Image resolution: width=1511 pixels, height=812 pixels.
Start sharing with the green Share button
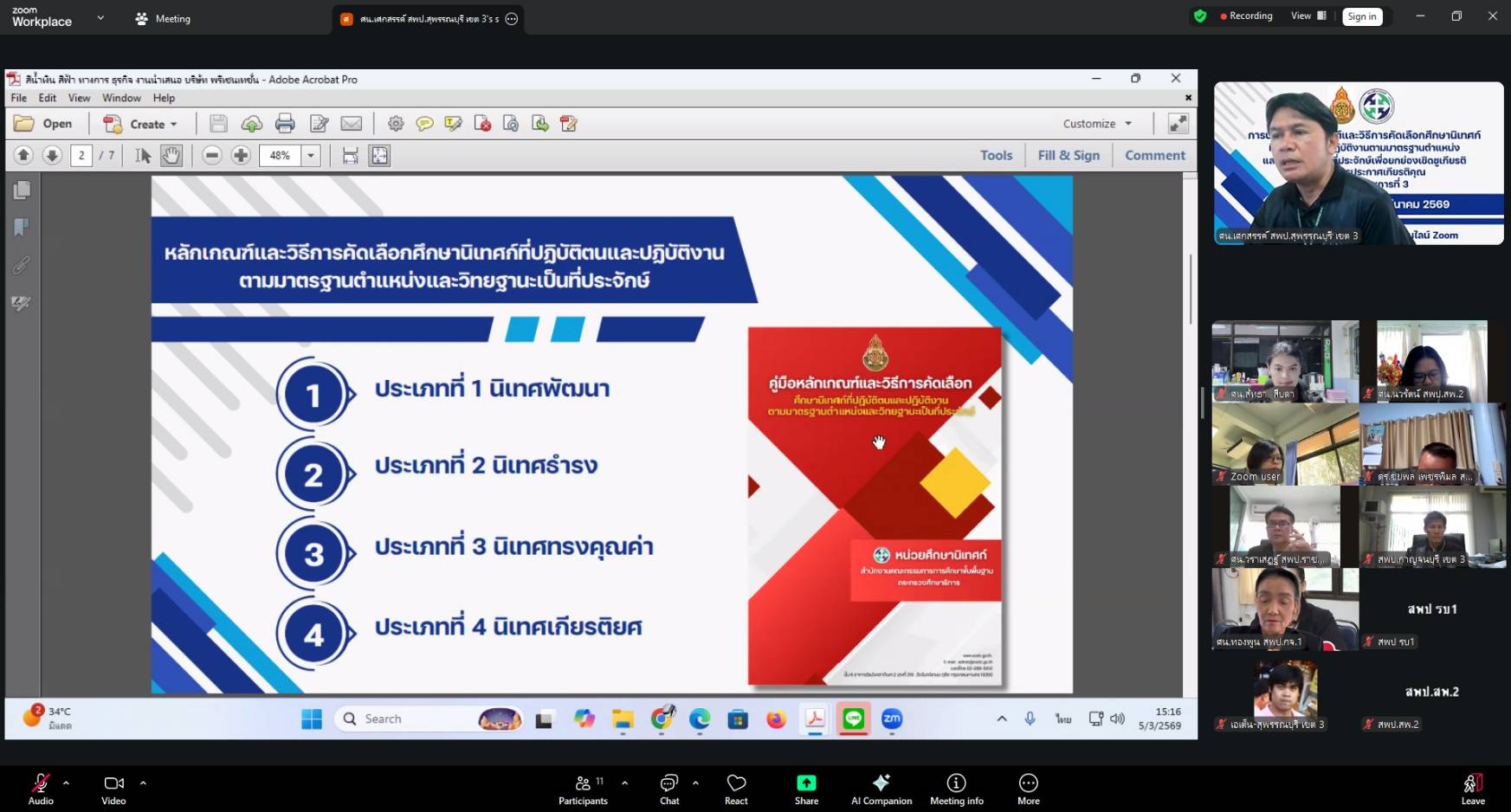tap(806, 789)
